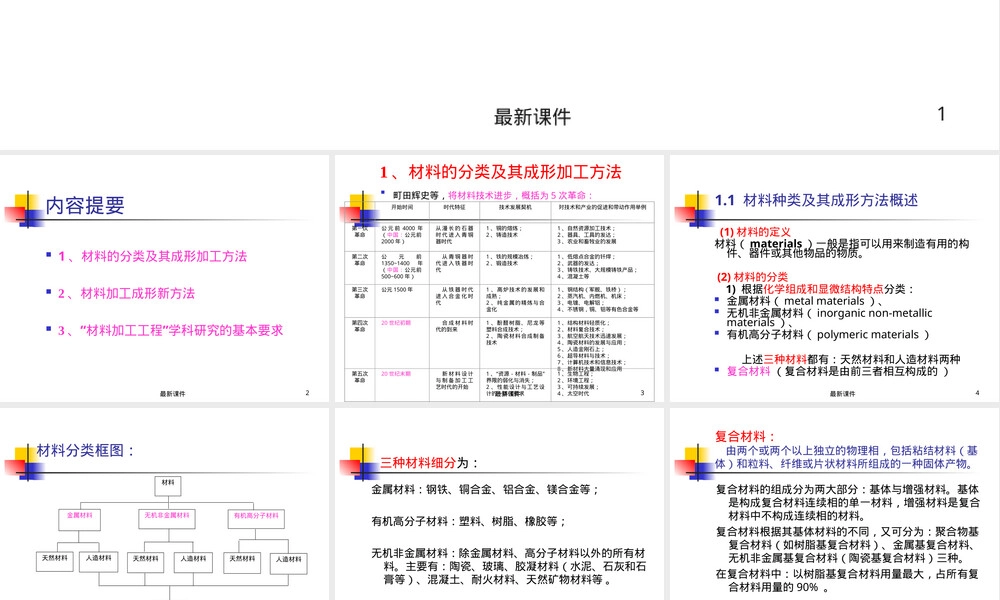Click slide number 4 at slide bottom corner

[x=977, y=393]
